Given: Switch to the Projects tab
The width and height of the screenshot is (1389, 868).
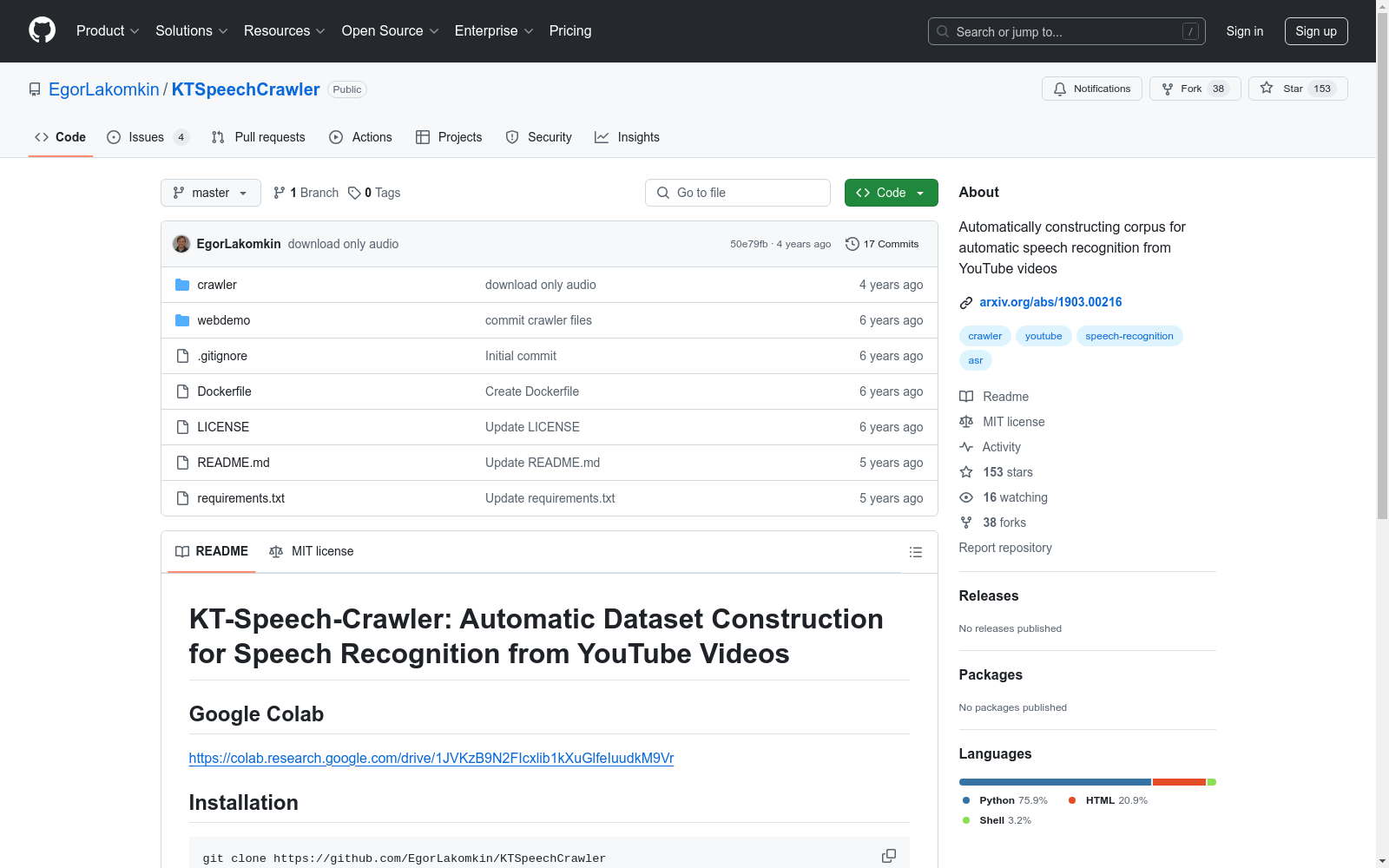Looking at the screenshot, I should coord(449,137).
